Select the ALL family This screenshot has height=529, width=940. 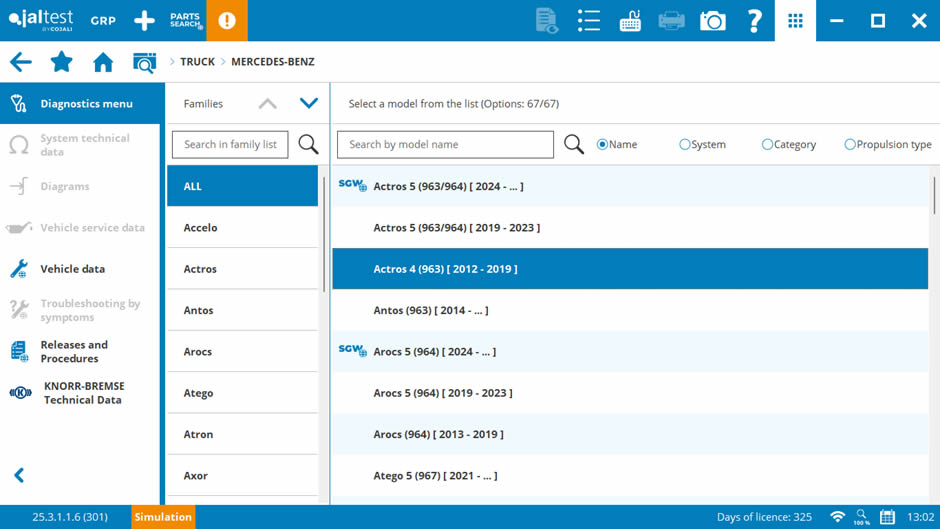(242, 187)
